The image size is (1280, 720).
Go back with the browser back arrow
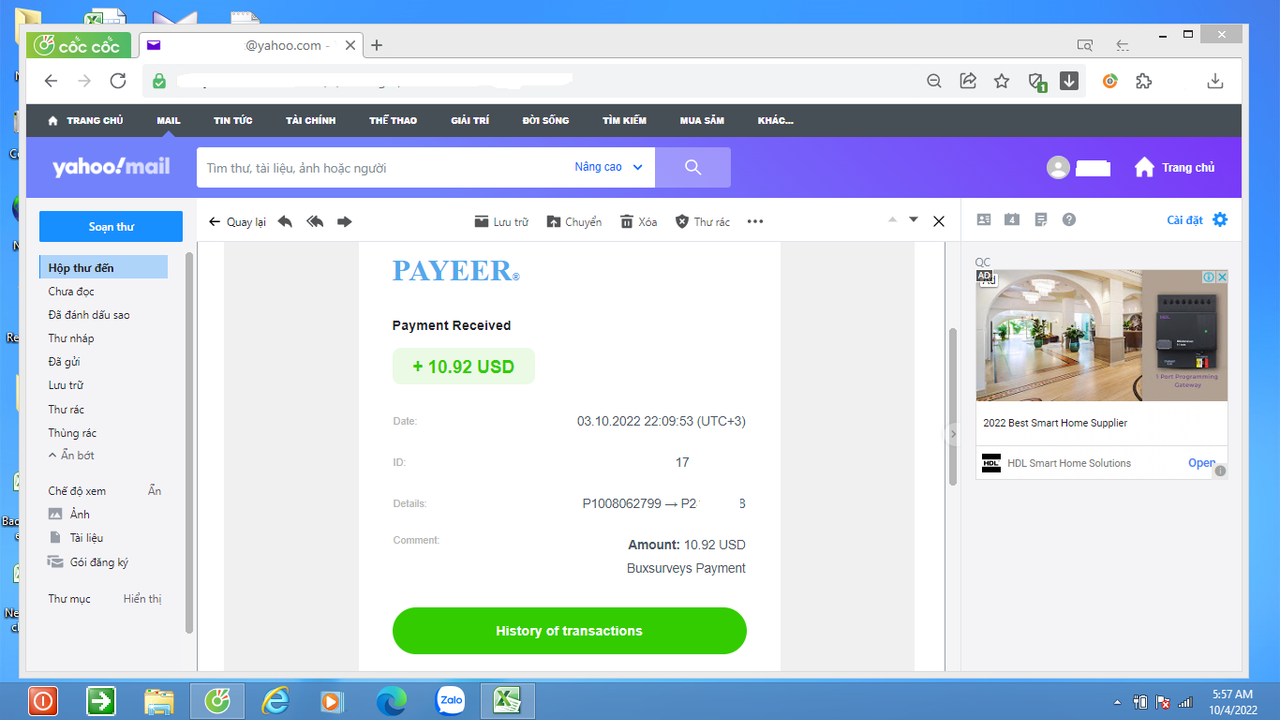(51, 82)
